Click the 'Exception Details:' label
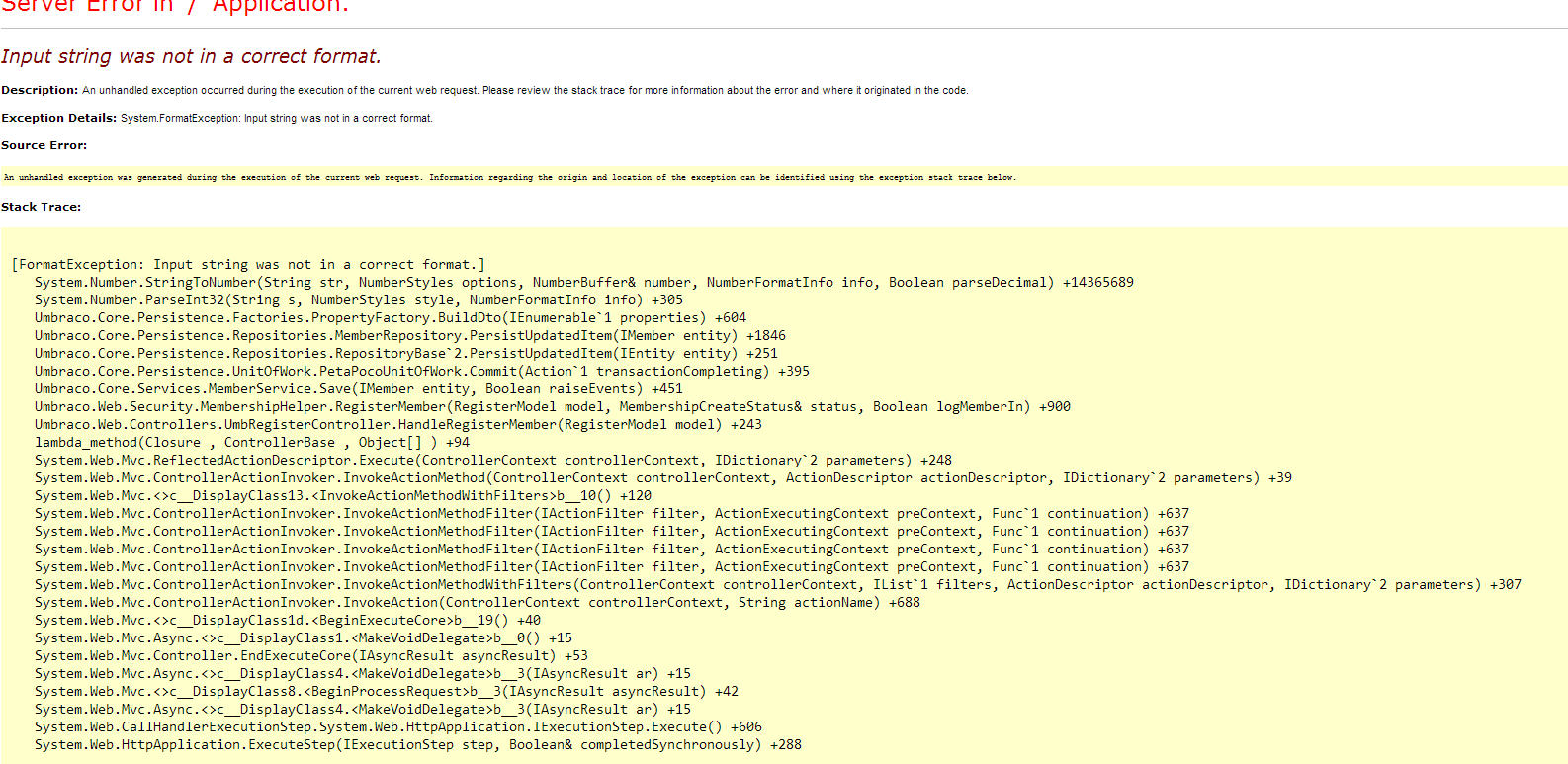The image size is (1568, 764). (x=58, y=118)
